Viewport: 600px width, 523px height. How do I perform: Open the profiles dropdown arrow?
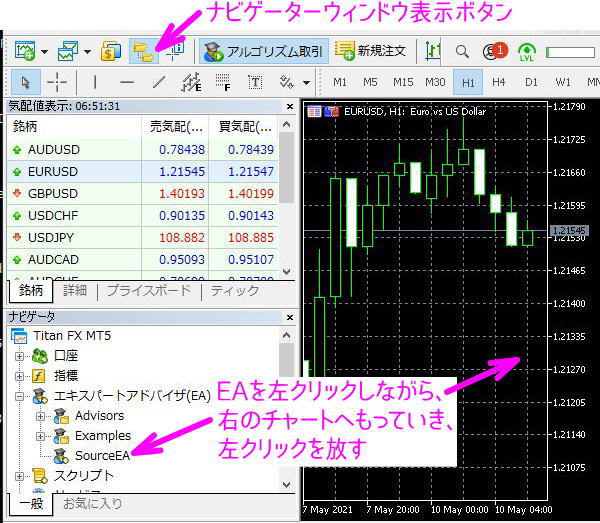(87, 52)
